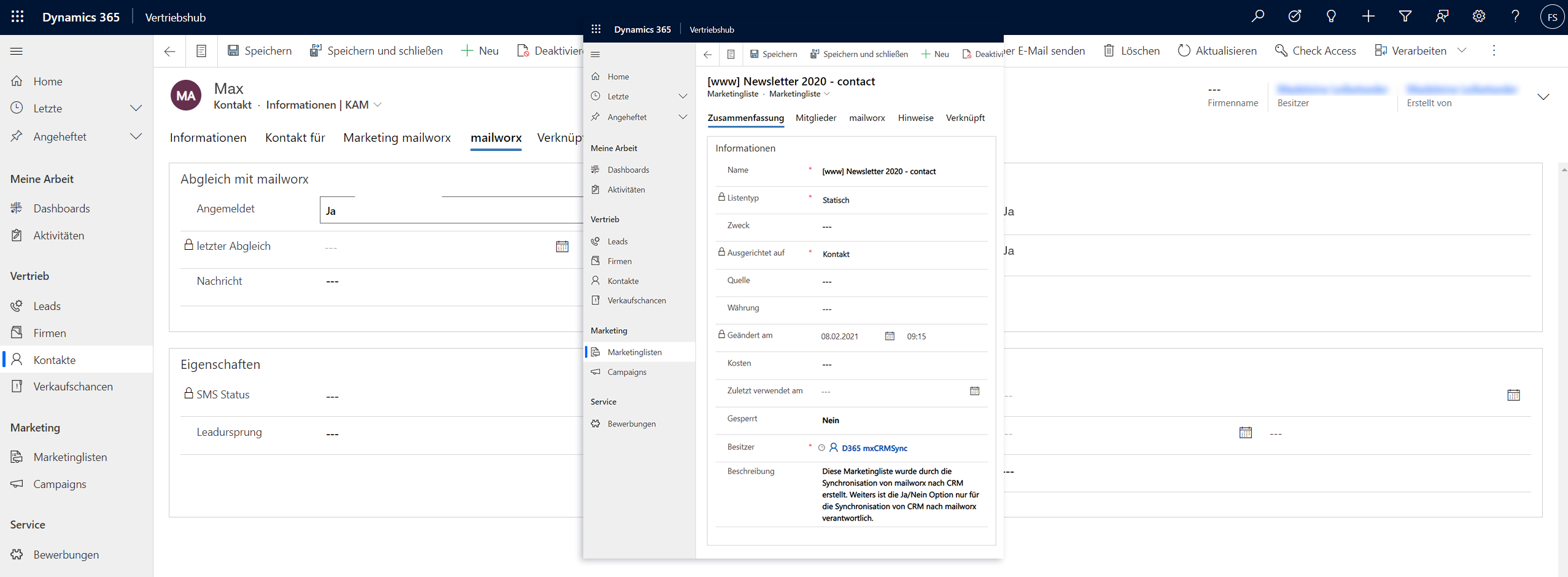1568x577 pixels.
Task: Expand Letzte in the Newsletter window sidebar
Action: coord(683,96)
